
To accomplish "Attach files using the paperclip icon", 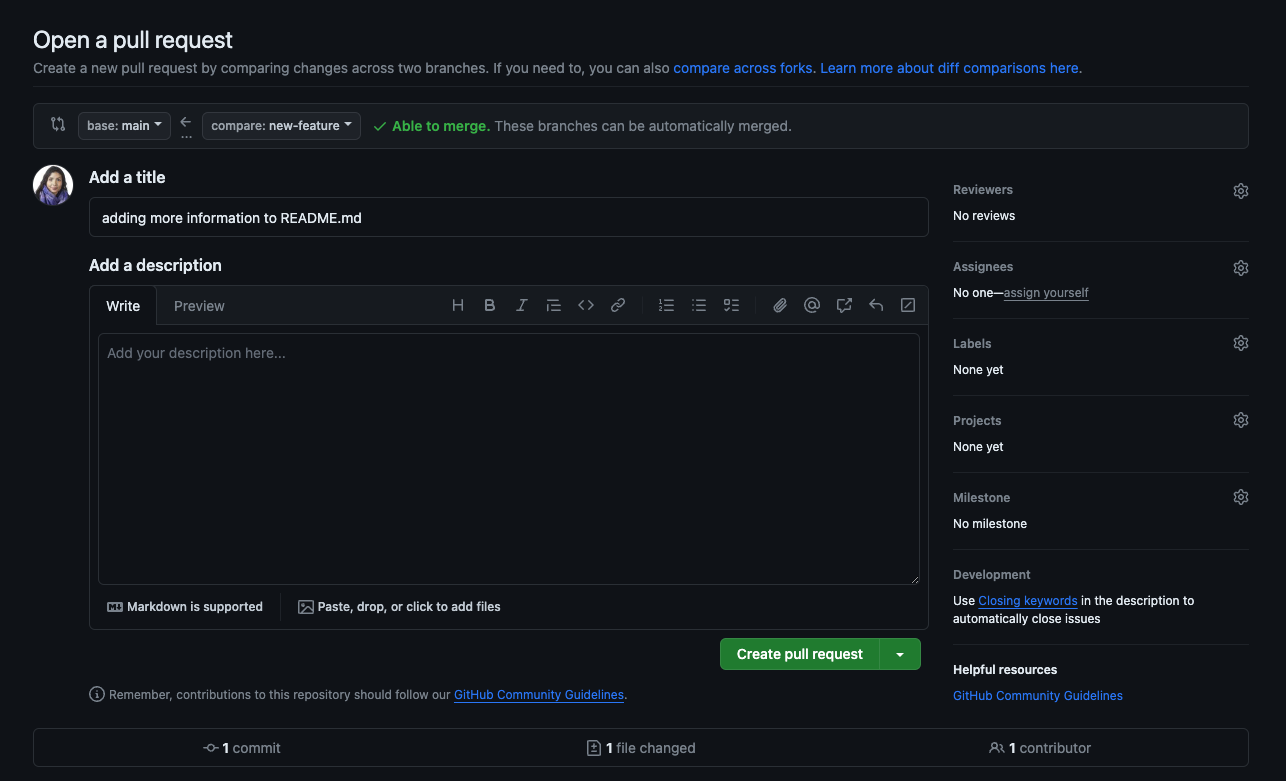I will click(780, 306).
